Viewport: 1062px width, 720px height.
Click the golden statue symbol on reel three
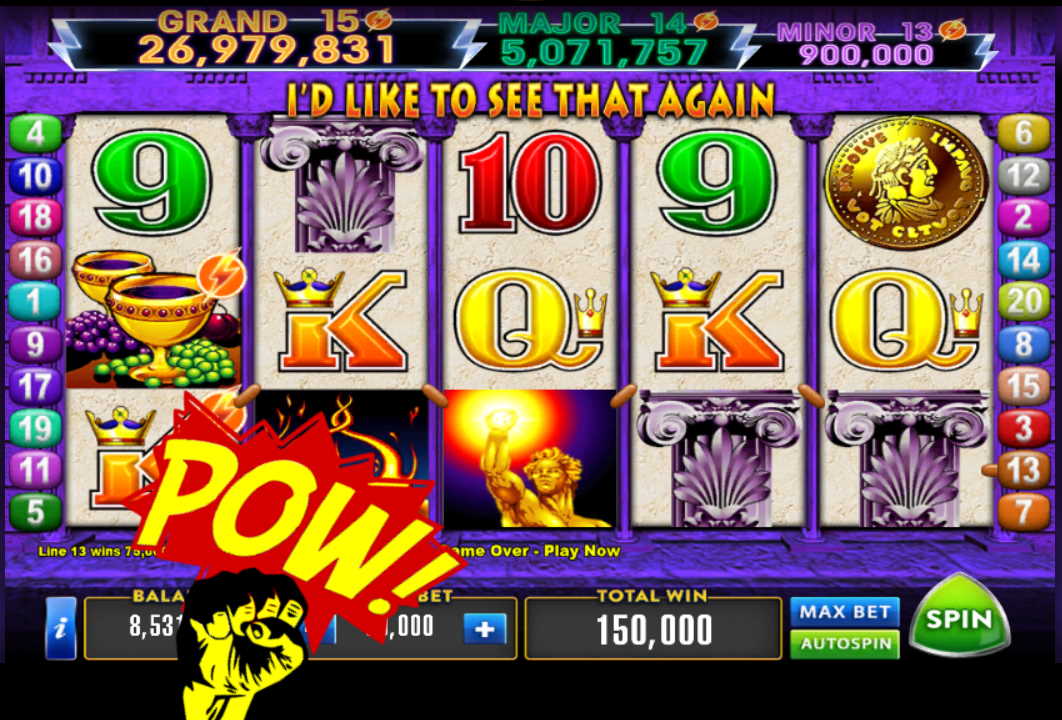(x=530, y=459)
